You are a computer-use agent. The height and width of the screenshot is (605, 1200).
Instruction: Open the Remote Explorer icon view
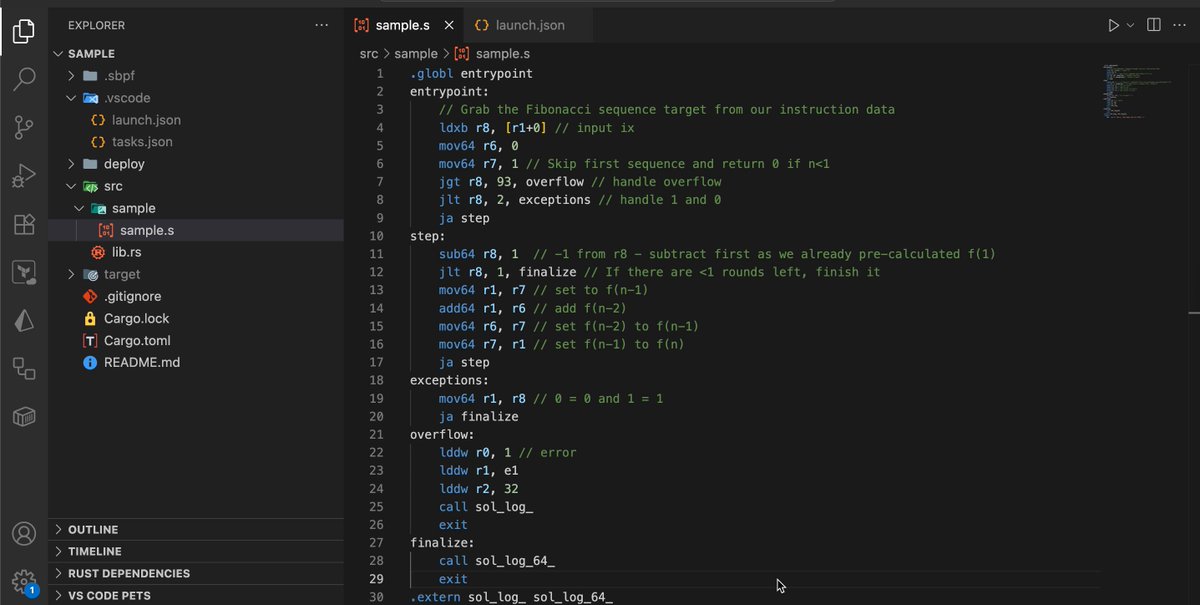(24, 368)
